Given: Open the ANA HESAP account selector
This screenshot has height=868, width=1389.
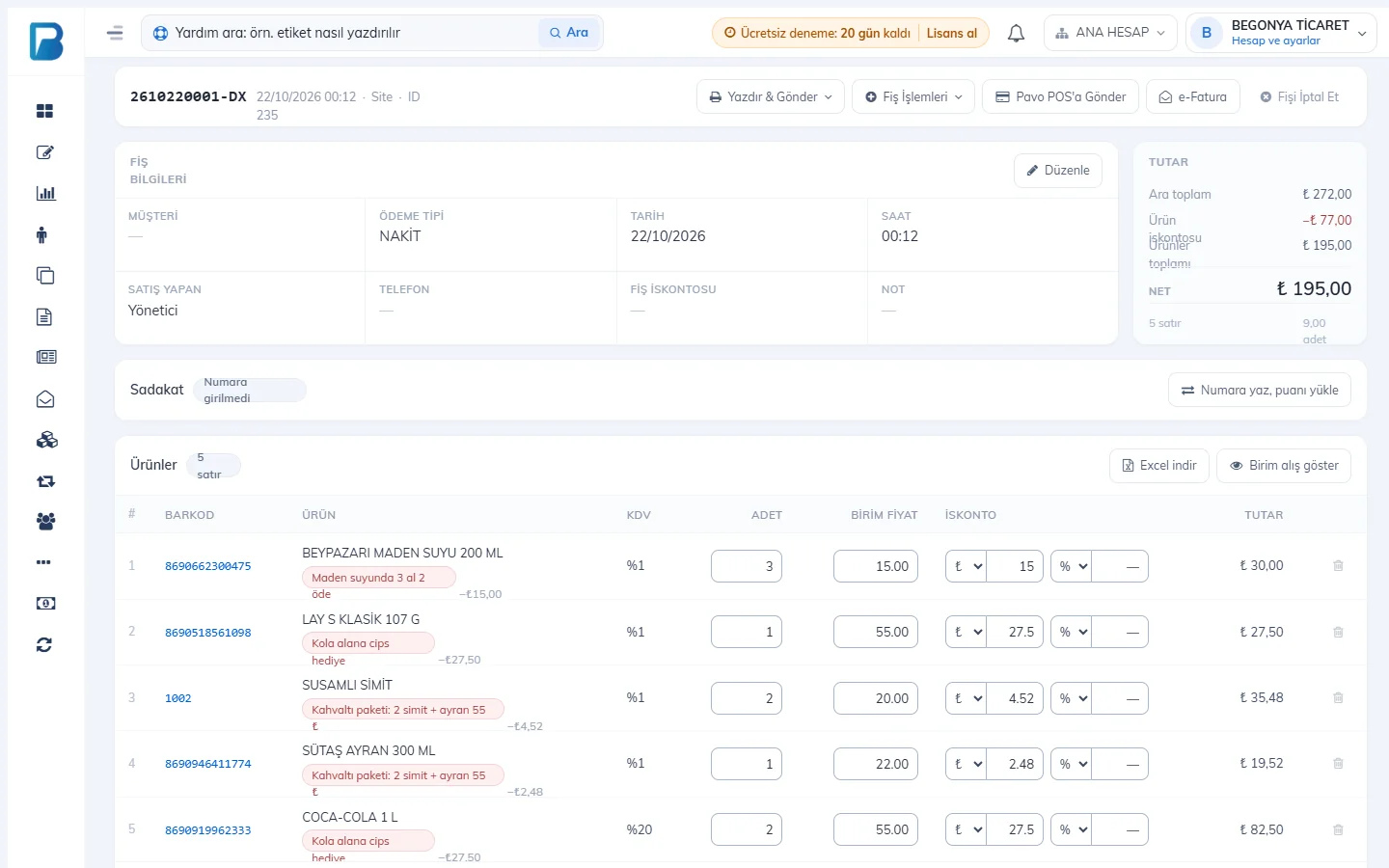Looking at the screenshot, I should (1110, 33).
